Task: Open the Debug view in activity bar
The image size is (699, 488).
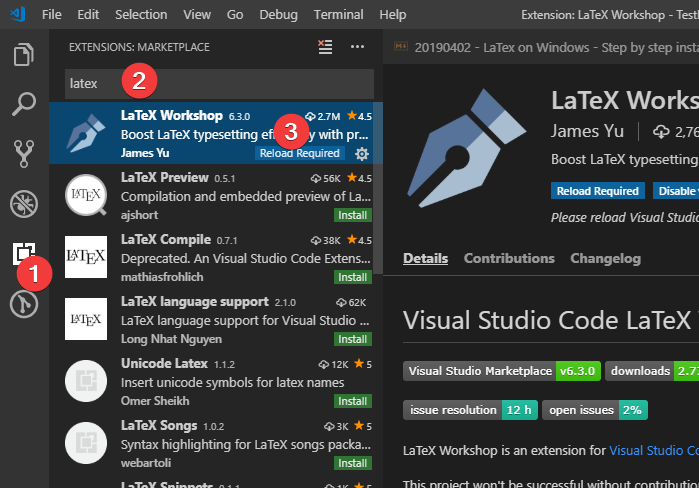Action: (24, 204)
